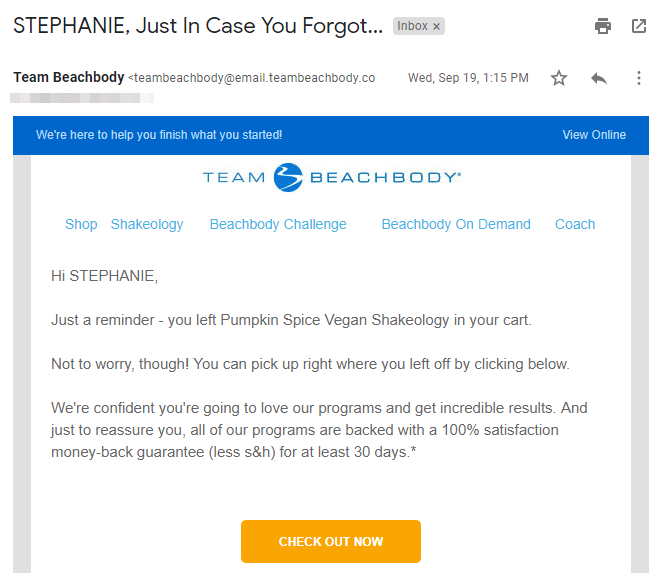The image size is (661, 573).
Task: Click the print all icon
Action: (x=603, y=27)
